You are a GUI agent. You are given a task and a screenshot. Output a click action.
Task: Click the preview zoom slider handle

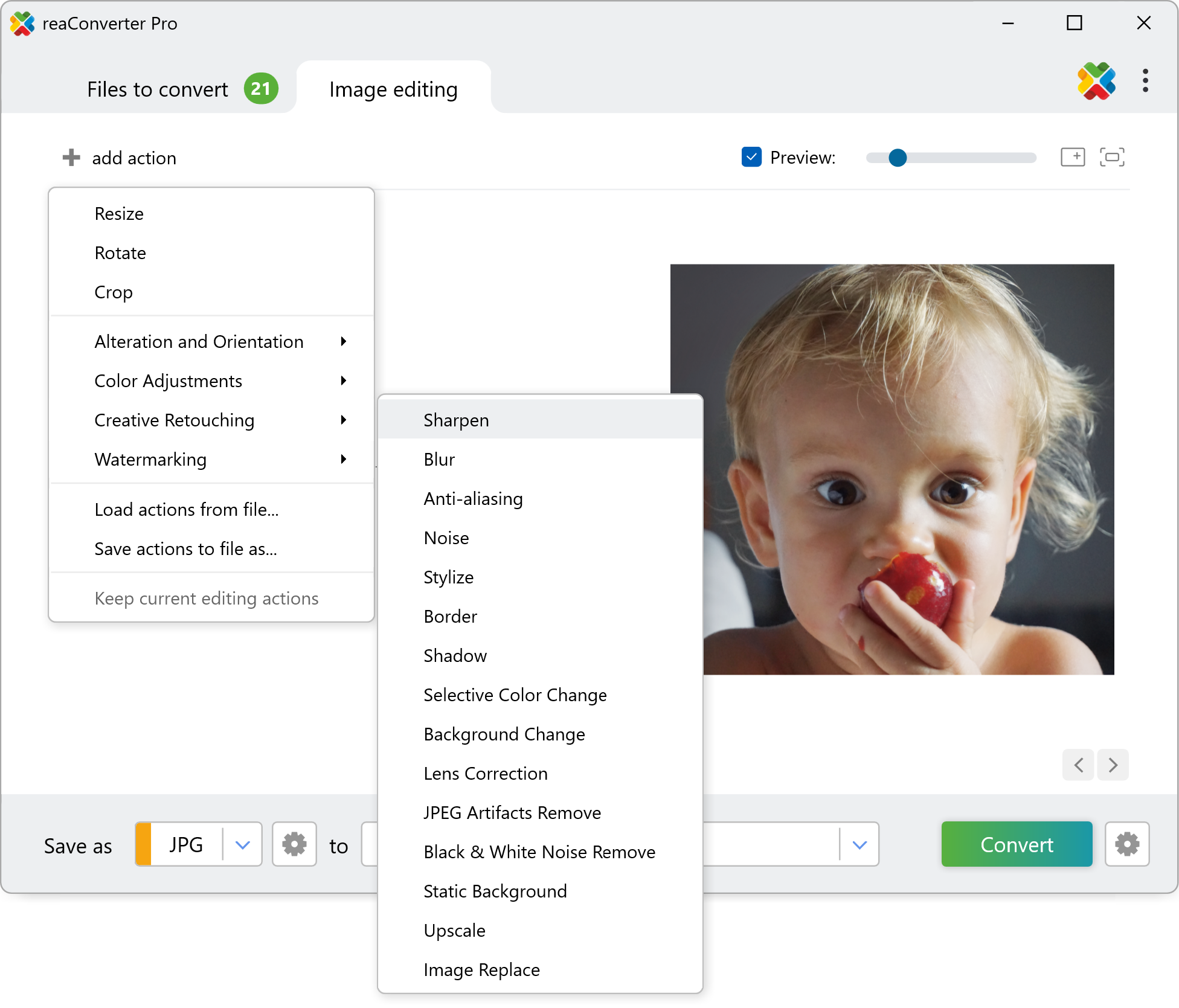click(898, 158)
